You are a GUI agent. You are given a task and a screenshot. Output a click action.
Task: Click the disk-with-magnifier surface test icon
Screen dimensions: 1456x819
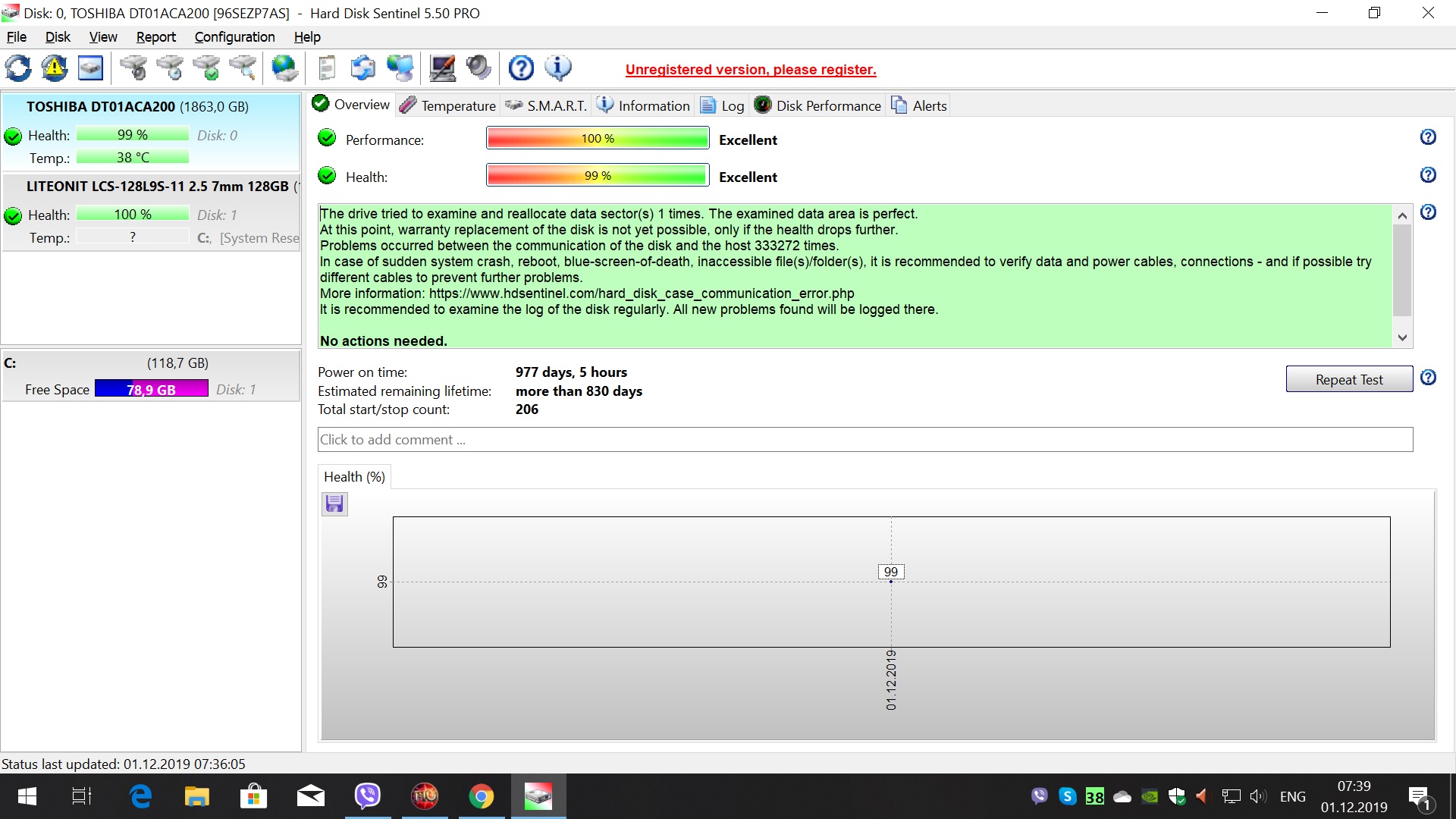(x=243, y=69)
